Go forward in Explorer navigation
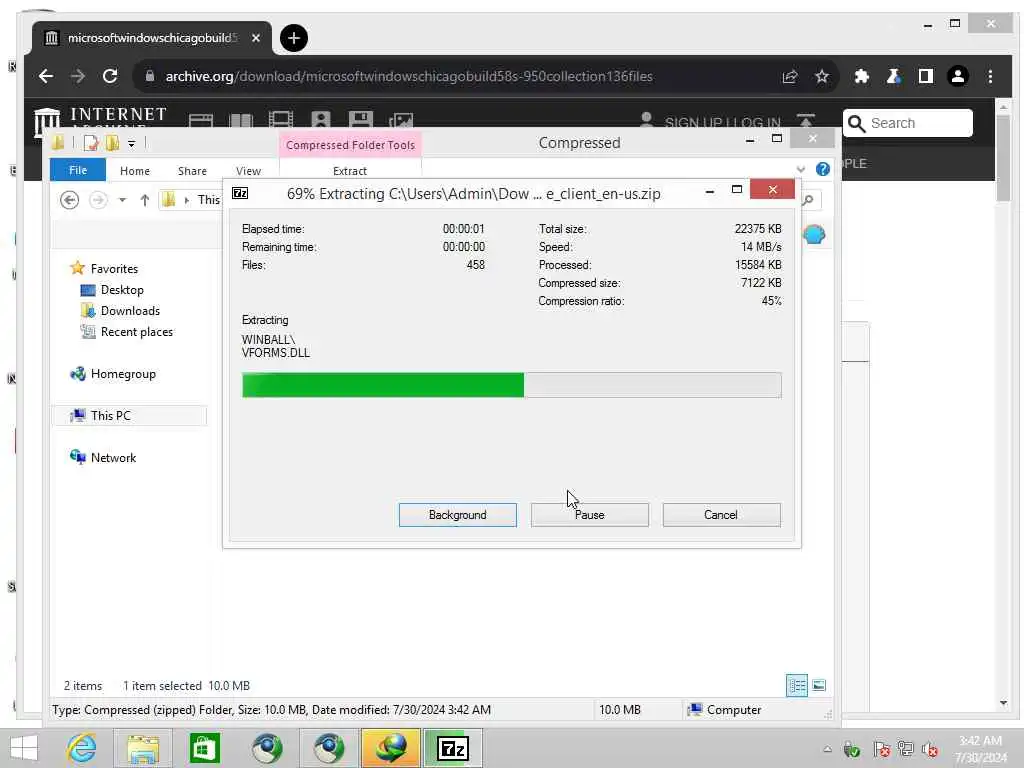Screen dimensions: 1024x768 point(98,199)
